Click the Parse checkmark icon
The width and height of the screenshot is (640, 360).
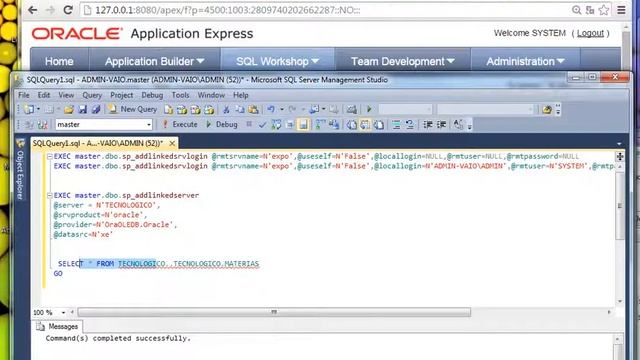pos(262,124)
